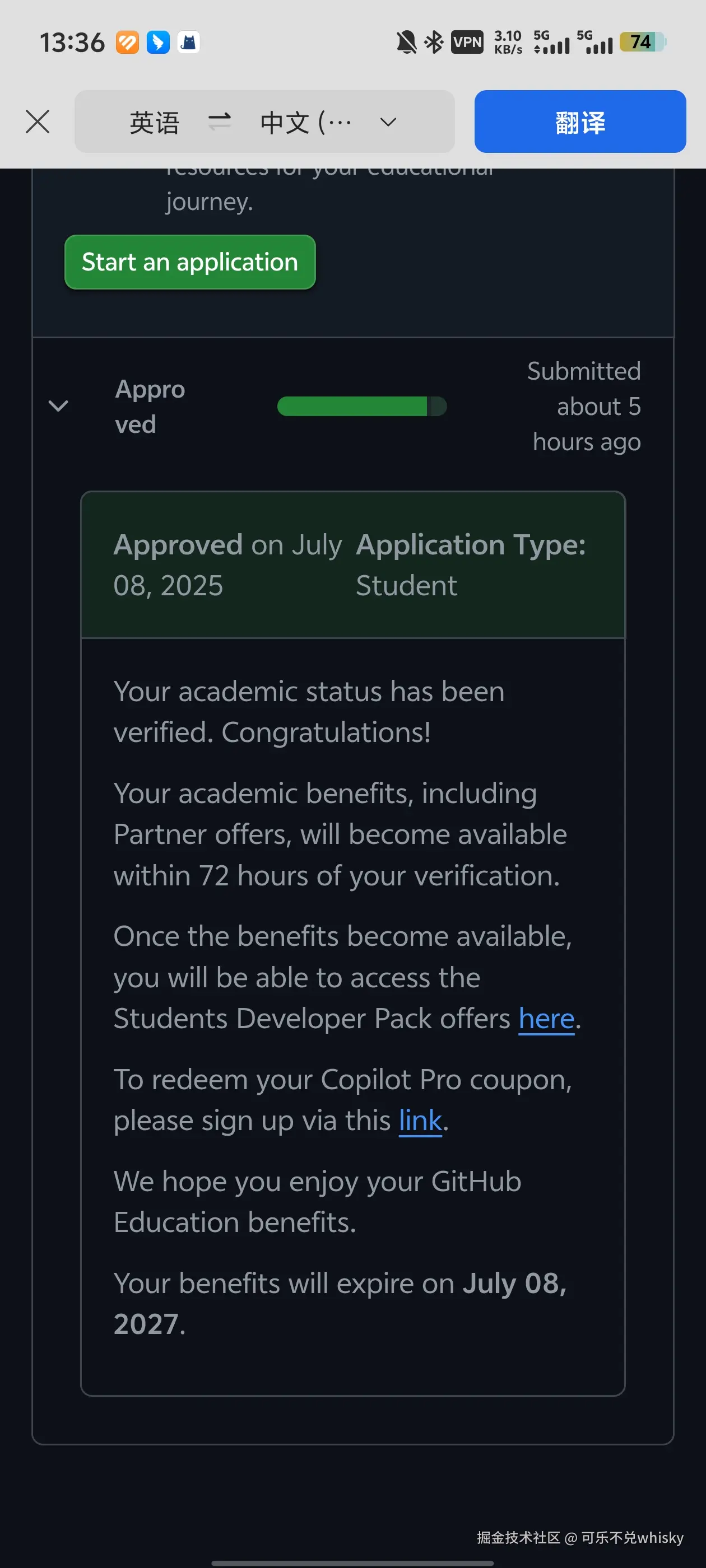The image size is (706, 1568).
Task: Tap the bottom home gesture bar
Action: pos(352,1562)
